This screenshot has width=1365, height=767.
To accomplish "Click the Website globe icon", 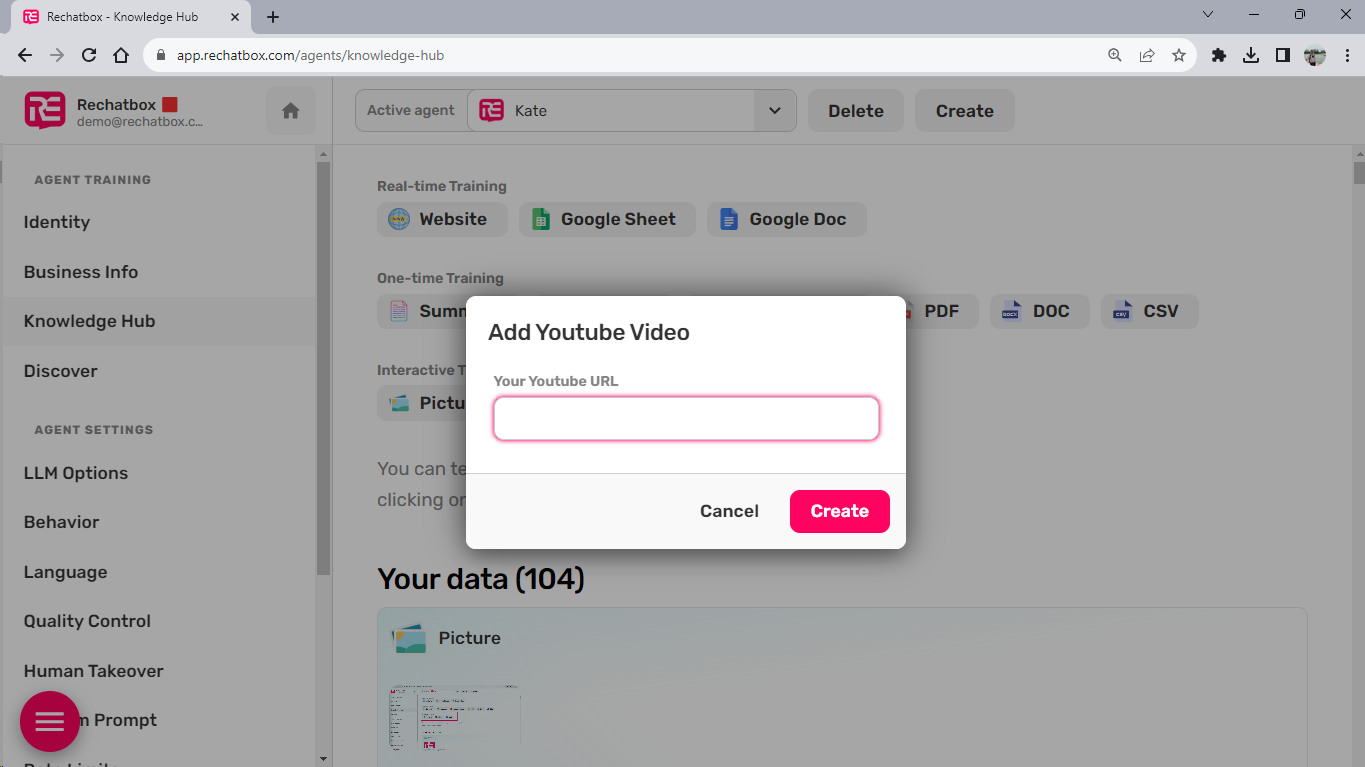I will pos(399,220).
